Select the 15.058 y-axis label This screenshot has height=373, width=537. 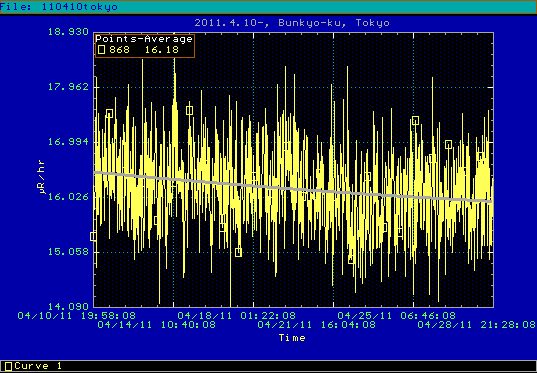[x=68, y=252]
